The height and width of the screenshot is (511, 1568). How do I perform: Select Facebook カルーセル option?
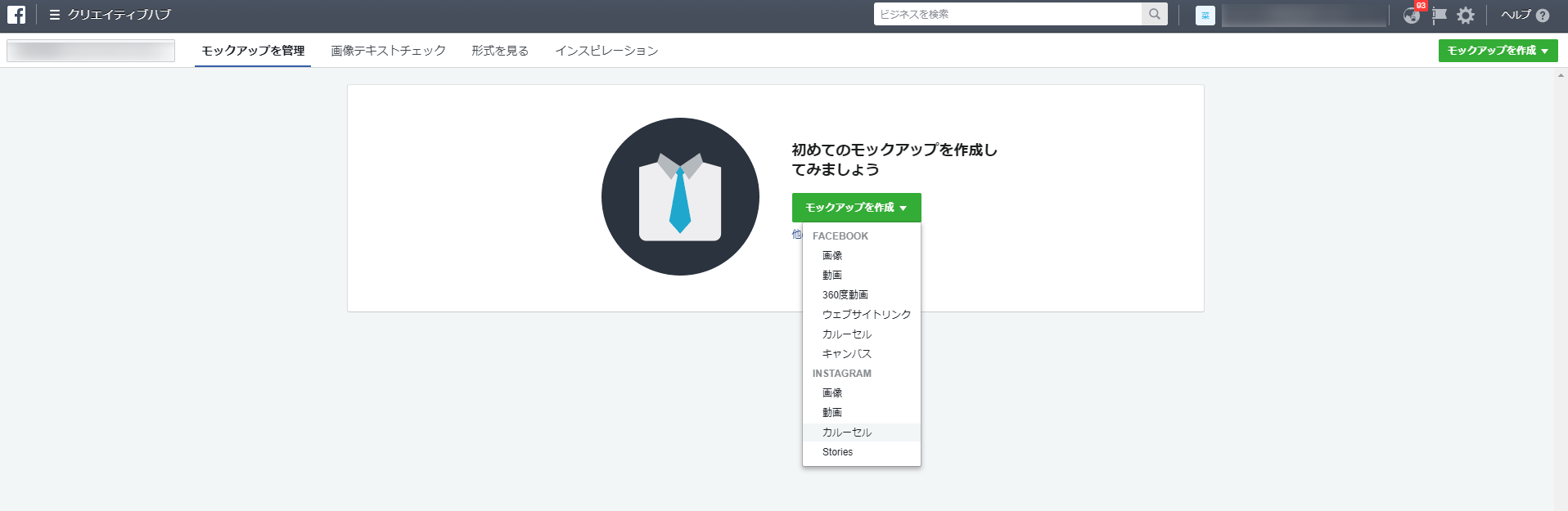pyautogui.click(x=862, y=334)
